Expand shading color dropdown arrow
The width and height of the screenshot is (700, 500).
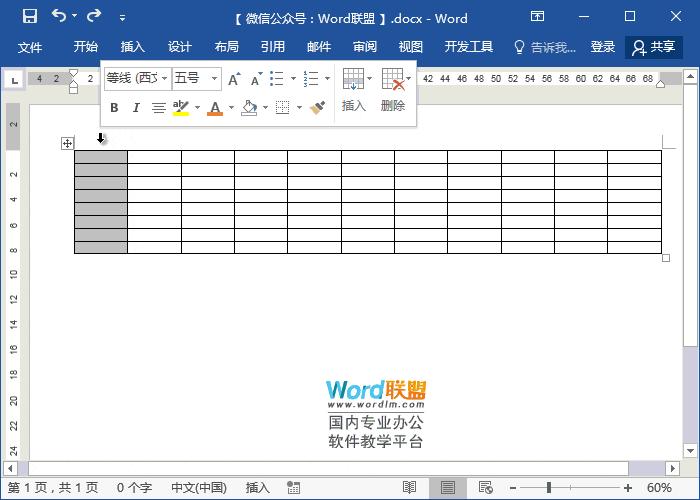pyautogui.click(x=265, y=108)
